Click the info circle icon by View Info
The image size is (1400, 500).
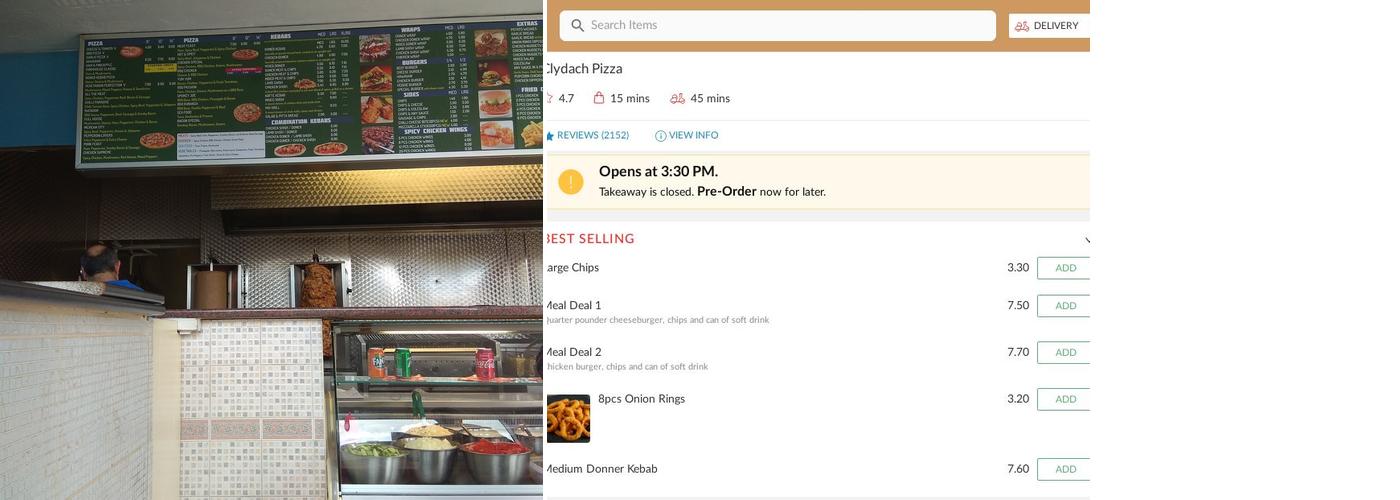point(661,136)
